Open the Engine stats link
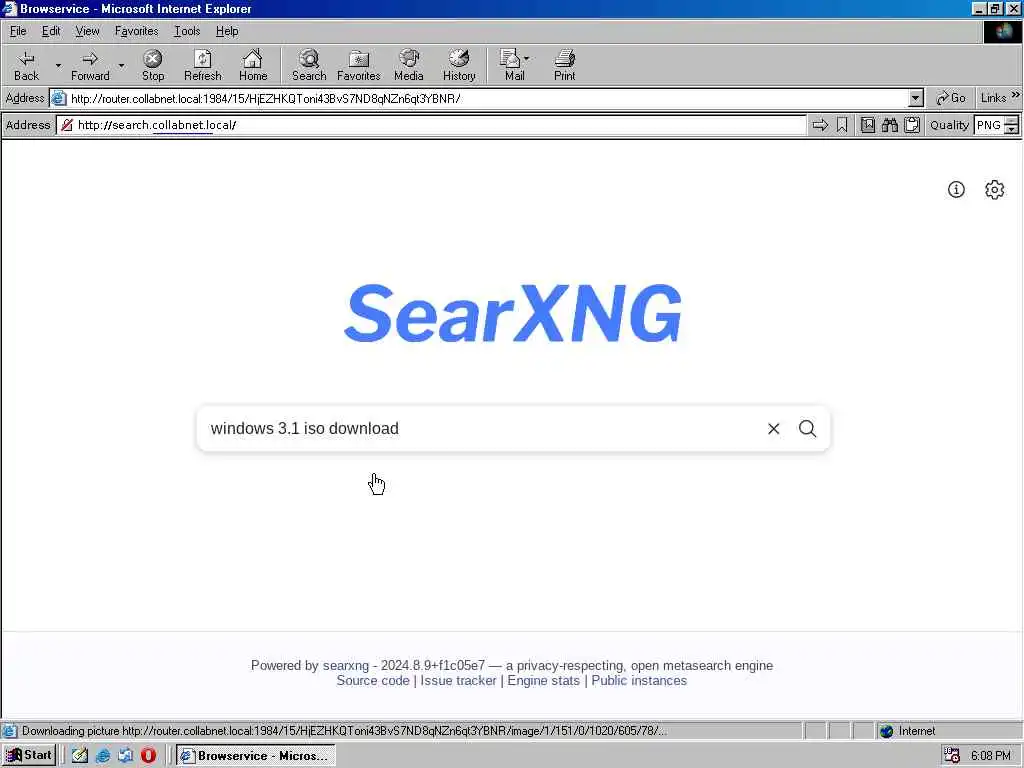This screenshot has width=1024, height=768. pyautogui.click(x=543, y=680)
